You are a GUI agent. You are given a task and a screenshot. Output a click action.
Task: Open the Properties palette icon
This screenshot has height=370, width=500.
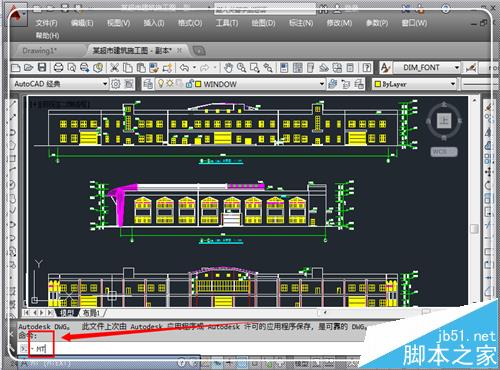point(284,68)
